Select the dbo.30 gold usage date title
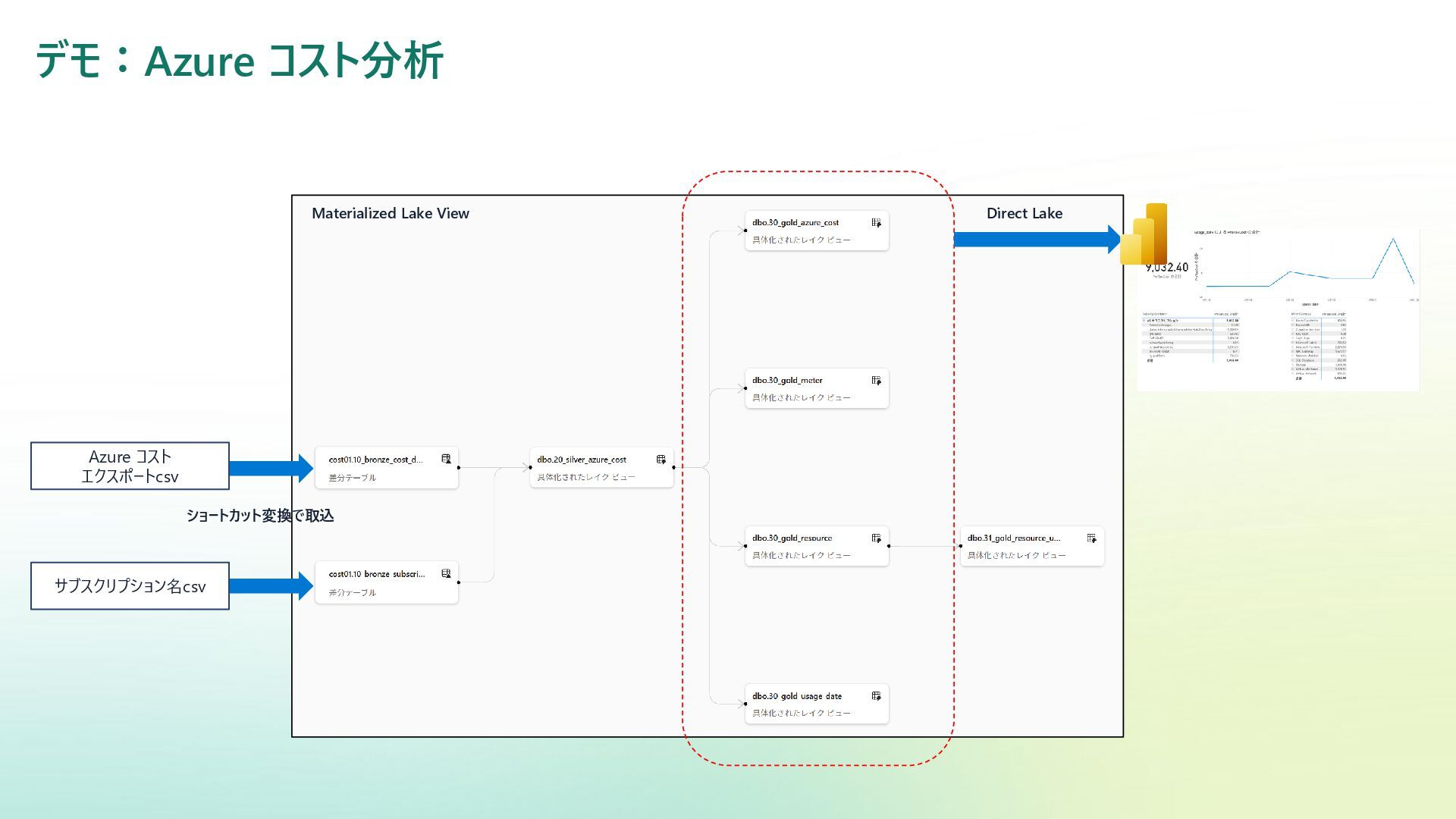Image resolution: width=1456 pixels, height=819 pixels. pos(797,696)
